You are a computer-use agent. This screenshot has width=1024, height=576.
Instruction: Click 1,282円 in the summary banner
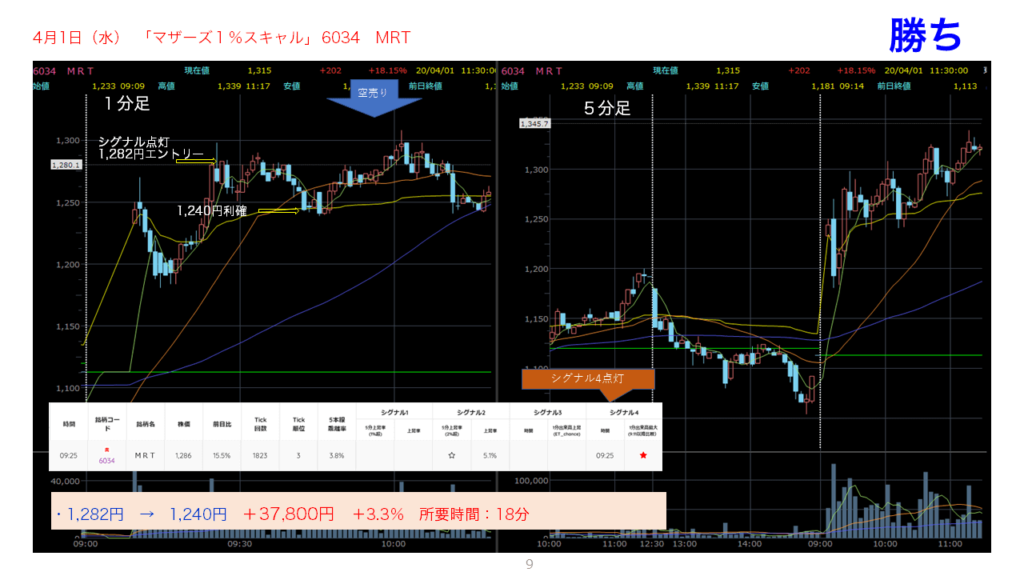coord(95,515)
